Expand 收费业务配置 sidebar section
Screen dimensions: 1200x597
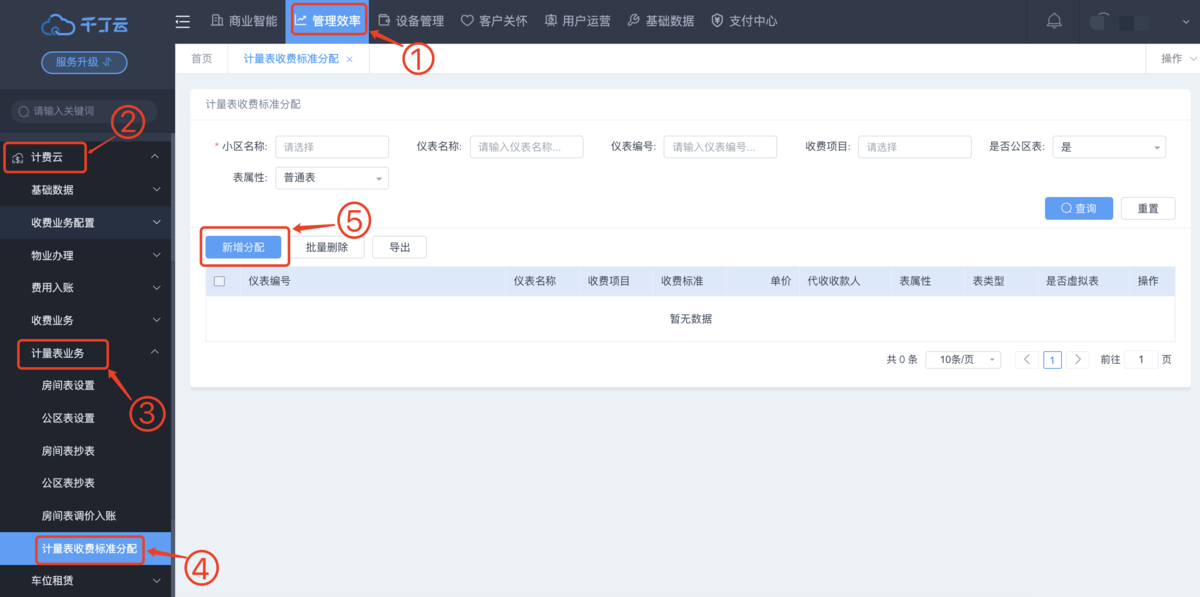click(86, 222)
